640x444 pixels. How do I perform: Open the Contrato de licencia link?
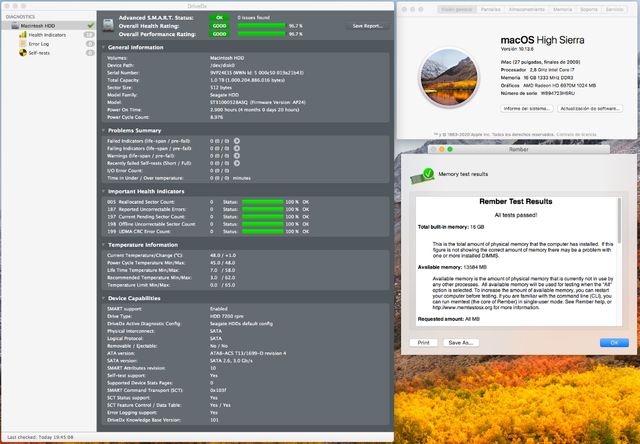576,134
